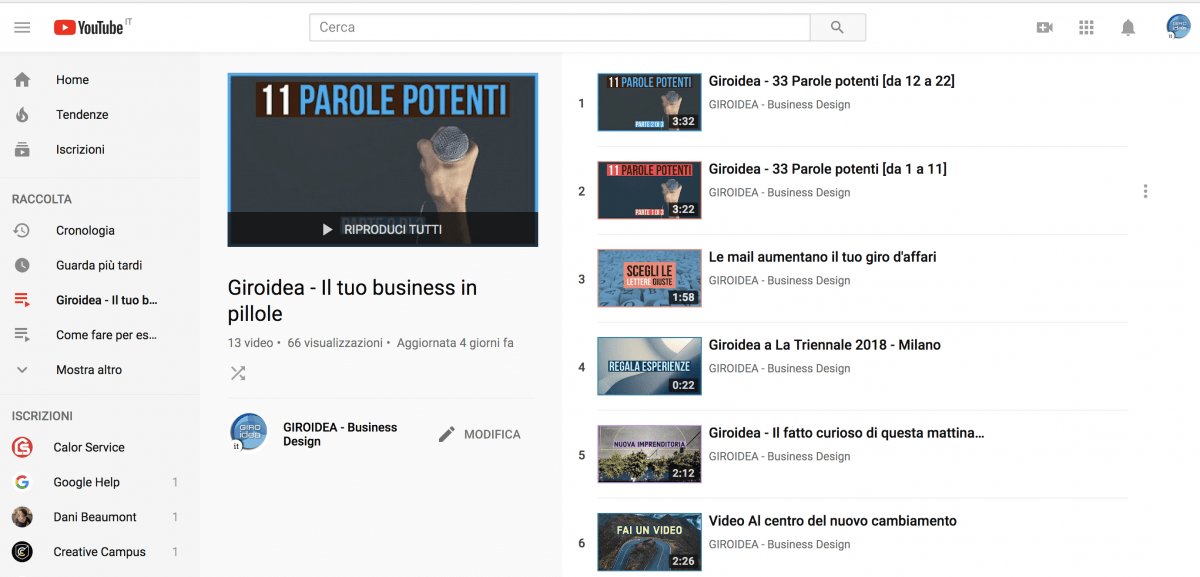This screenshot has height=577, width=1200.
Task: Click REGALA ESPERIENZE thumbnail (0:22)
Action: (649, 366)
